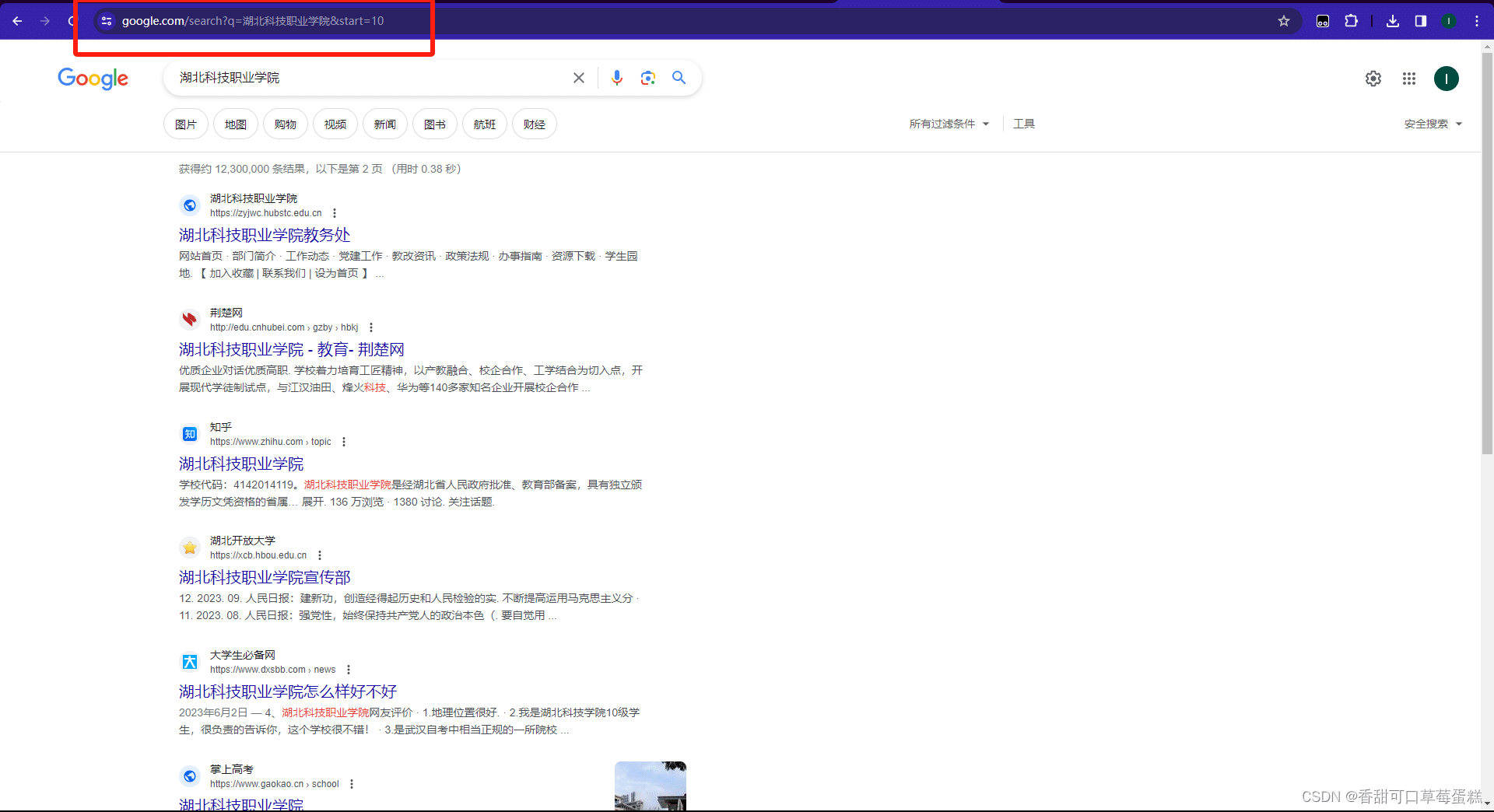The image size is (1494, 812).
Task: Open the 湖北科技职业学院宣传部 result link
Action: [x=265, y=577]
